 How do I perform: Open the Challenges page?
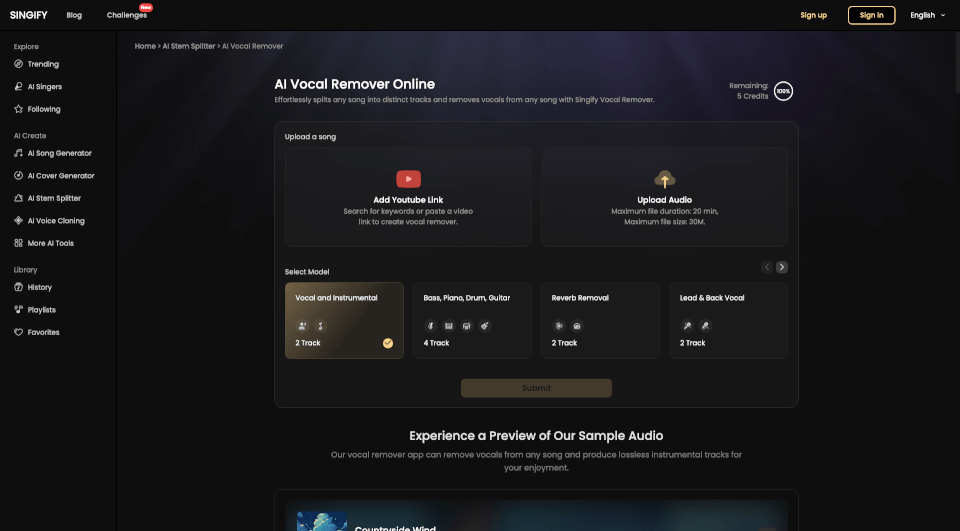click(x=127, y=15)
